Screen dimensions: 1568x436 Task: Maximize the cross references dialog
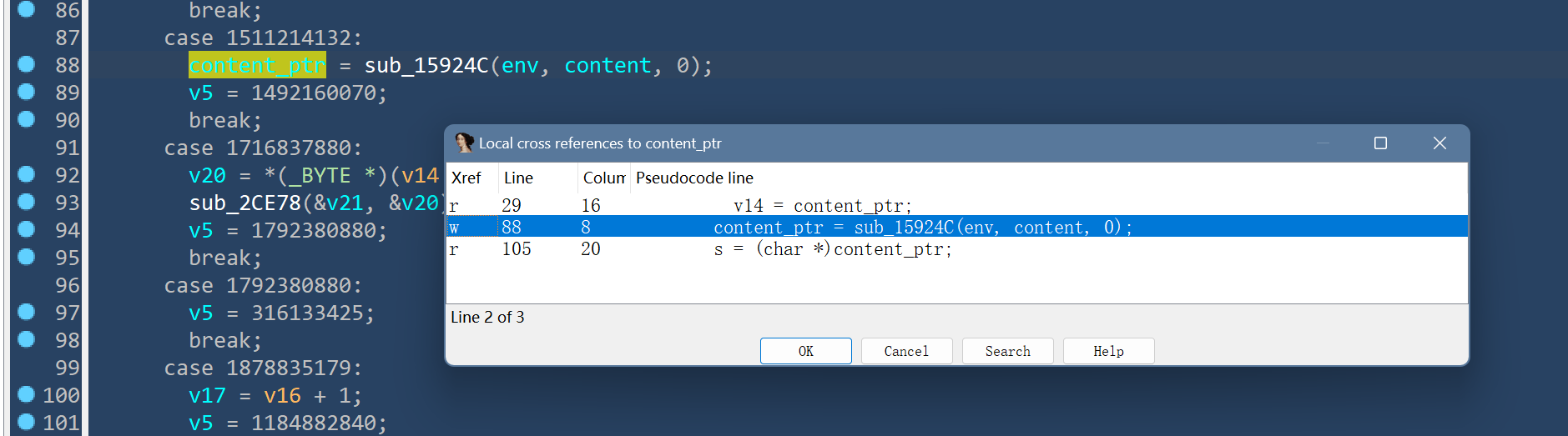click(1380, 143)
